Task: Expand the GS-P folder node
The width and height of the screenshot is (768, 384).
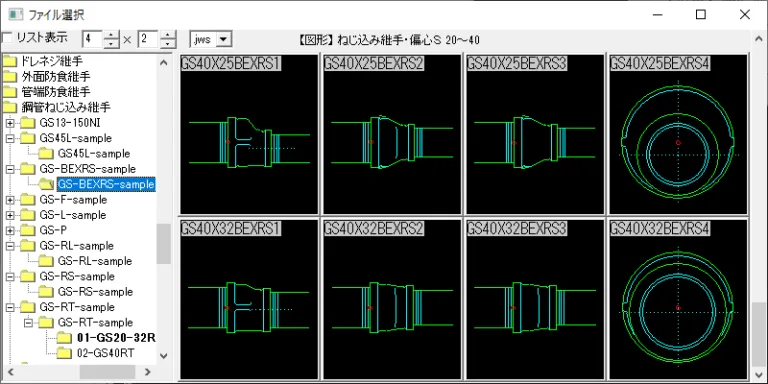Action: click(10, 230)
